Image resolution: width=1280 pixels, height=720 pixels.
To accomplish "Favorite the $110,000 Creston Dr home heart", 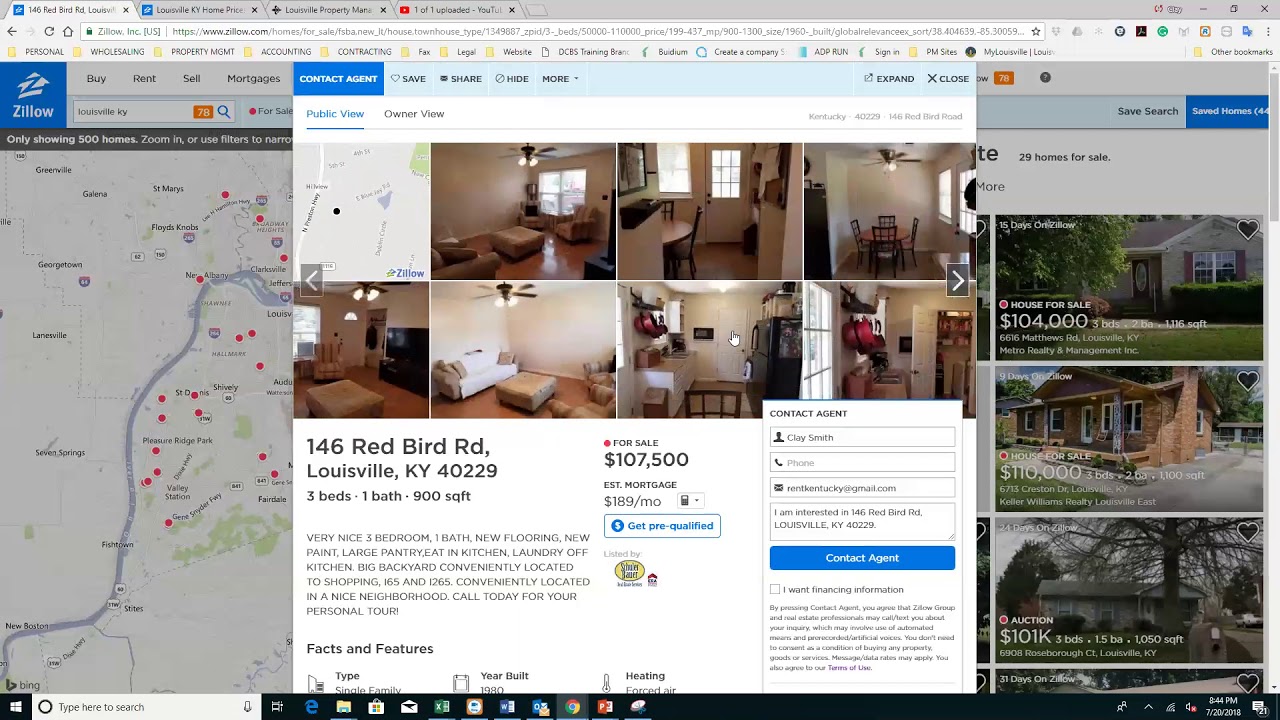I will click(x=1247, y=381).
